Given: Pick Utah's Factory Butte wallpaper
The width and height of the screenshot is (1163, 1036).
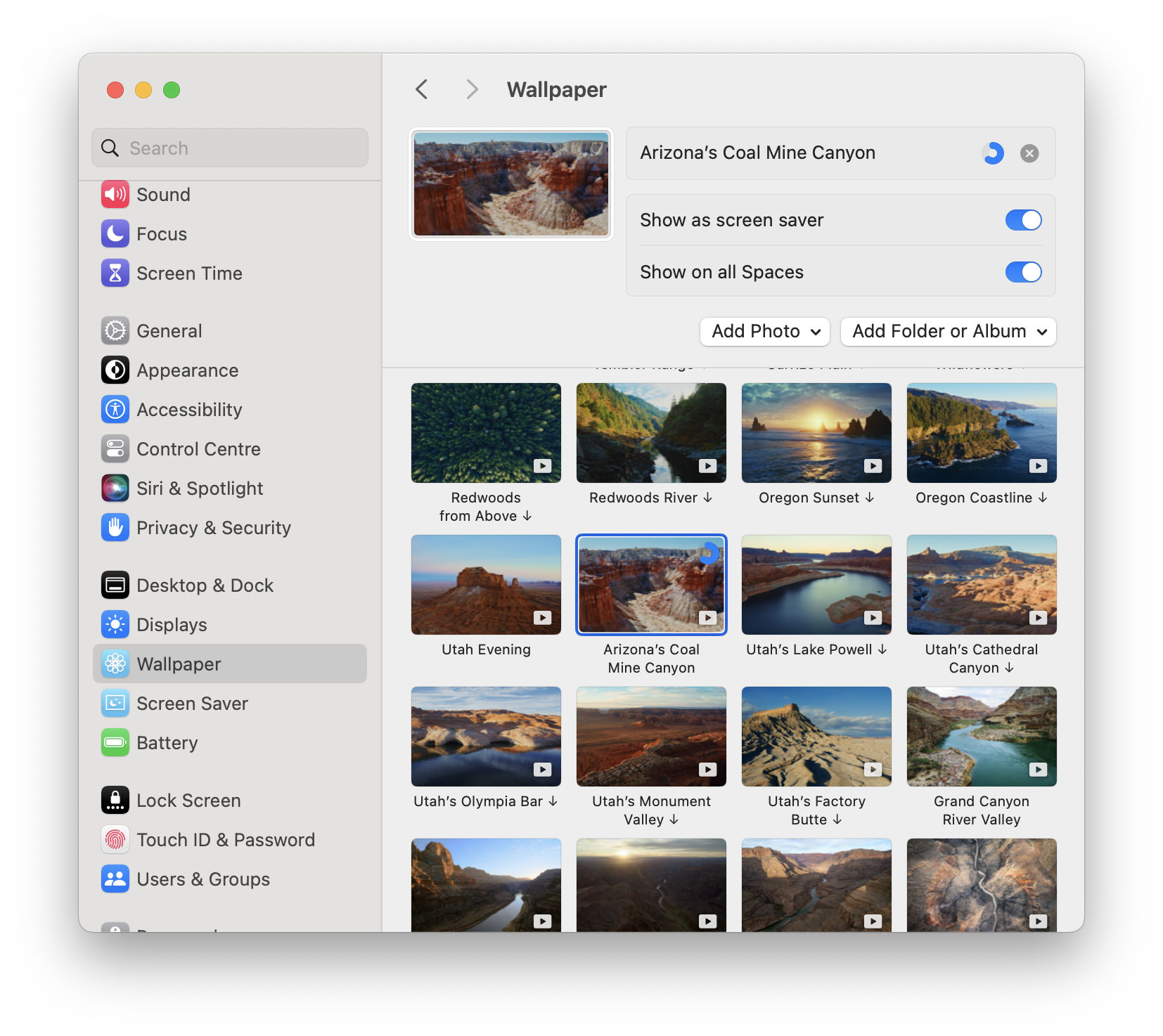Looking at the screenshot, I should pyautogui.click(x=816, y=737).
